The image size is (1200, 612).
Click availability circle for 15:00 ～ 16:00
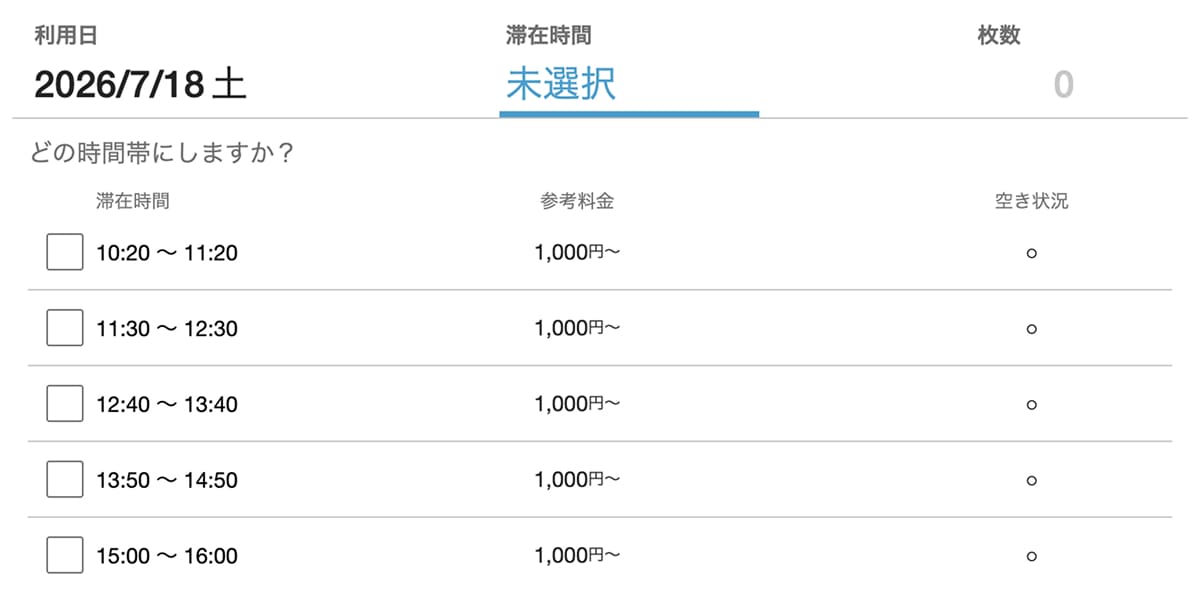coord(1031,556)
